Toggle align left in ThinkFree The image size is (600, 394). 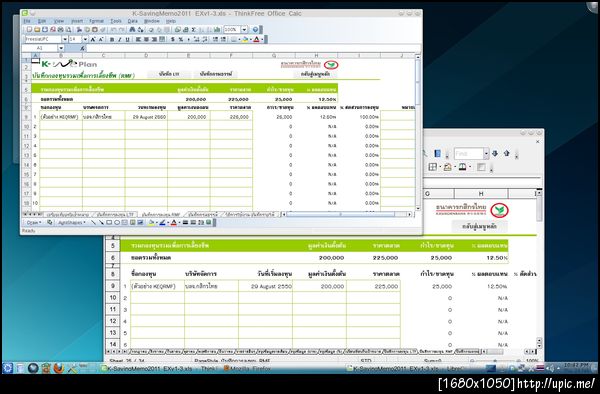pos(138,39)
